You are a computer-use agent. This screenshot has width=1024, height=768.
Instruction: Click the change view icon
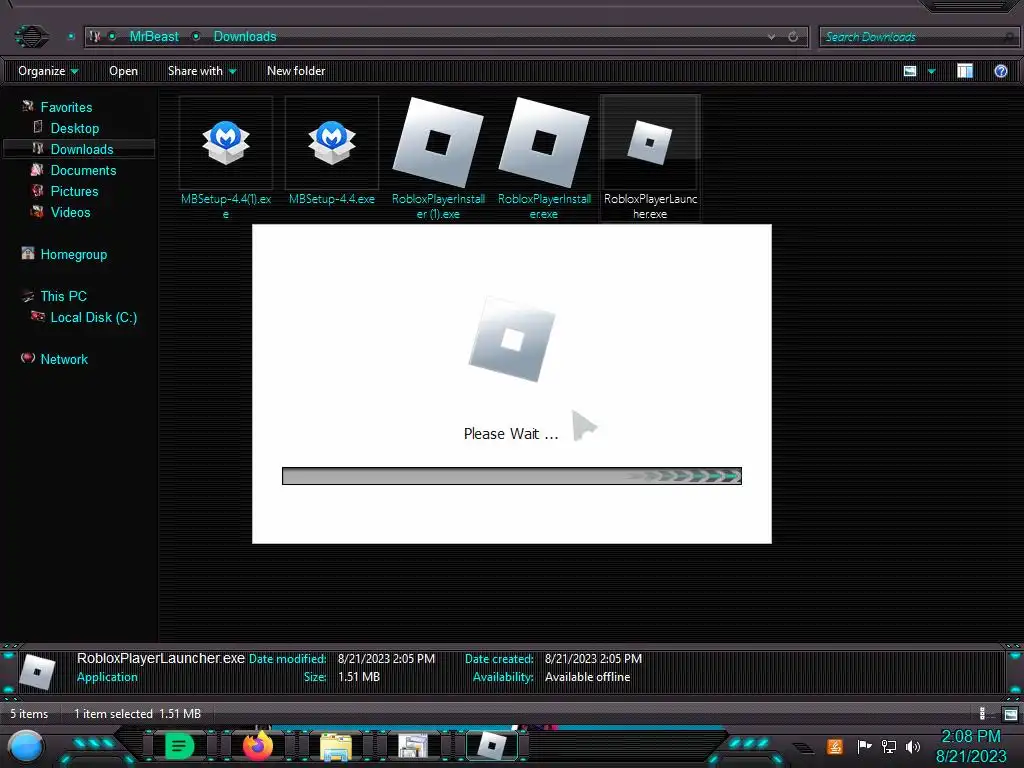coord(910,71)
